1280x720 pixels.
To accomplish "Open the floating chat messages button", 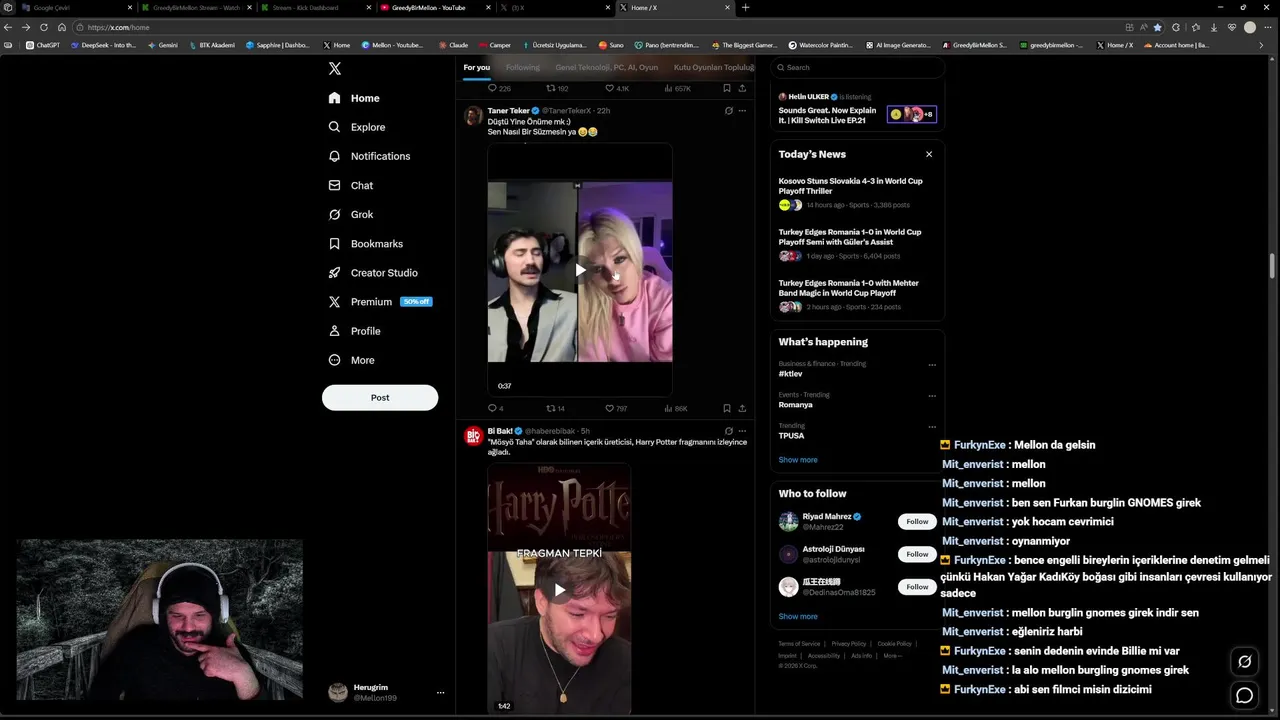I will coord(1245,695).
